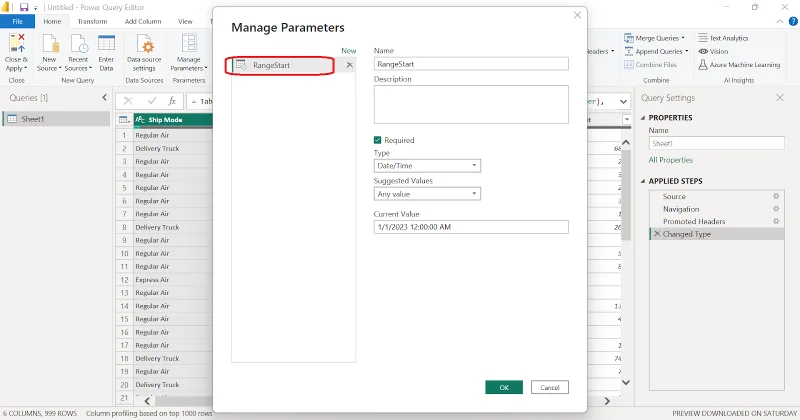This screenshot has height=420, width=800.
Task: Open the Type dropdown showing Date/Time
Action: 427,165
